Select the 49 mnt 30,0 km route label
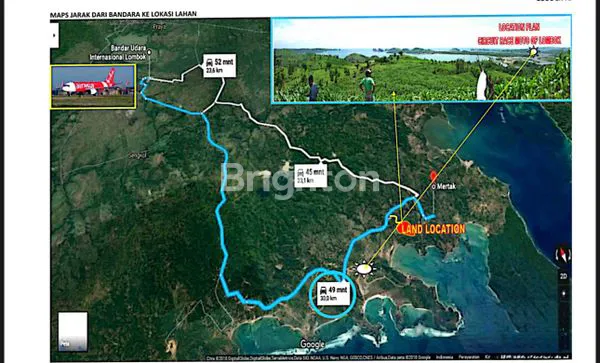 [x=334, y=294]
